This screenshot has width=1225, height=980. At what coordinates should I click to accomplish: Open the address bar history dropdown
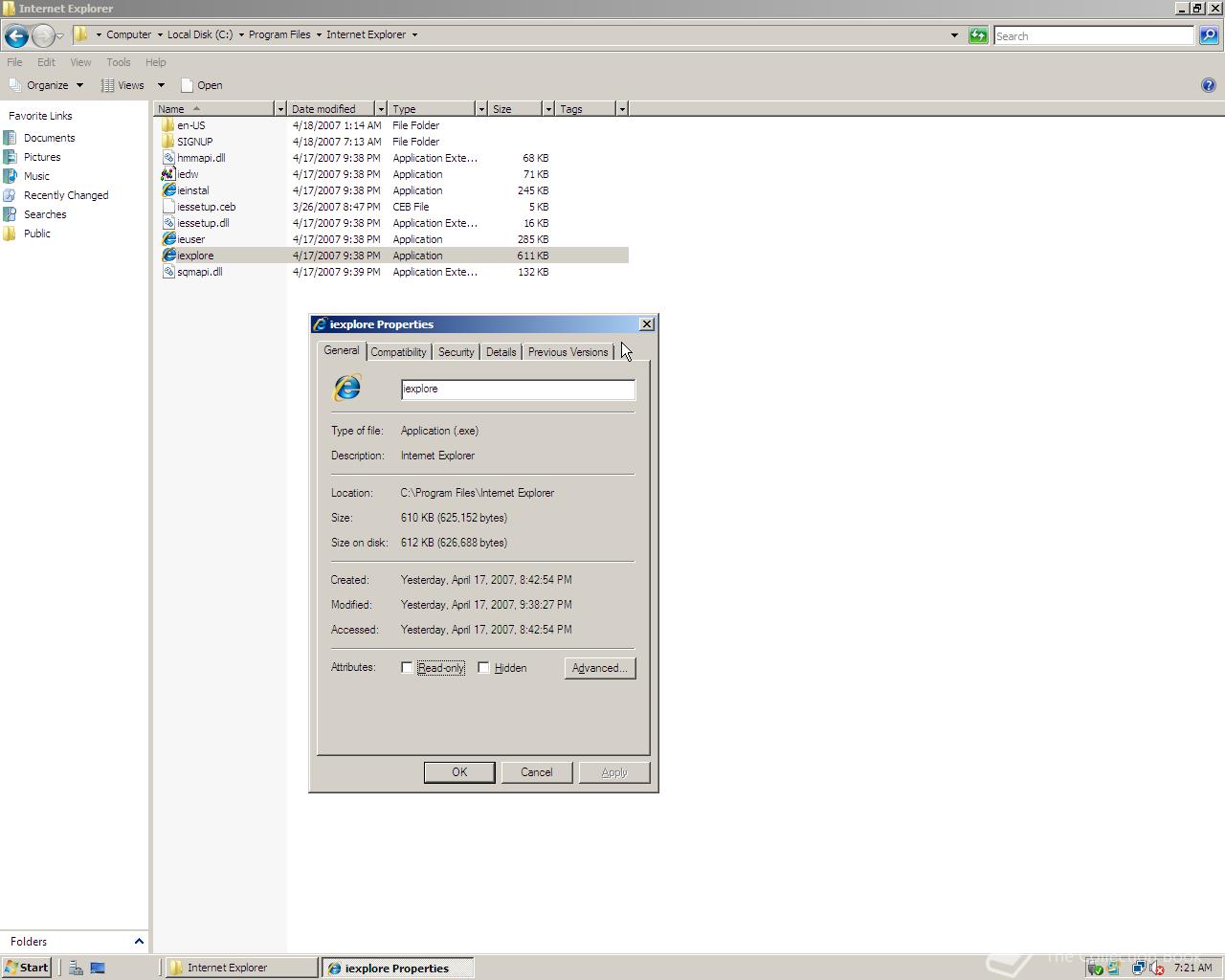[954, 35]
